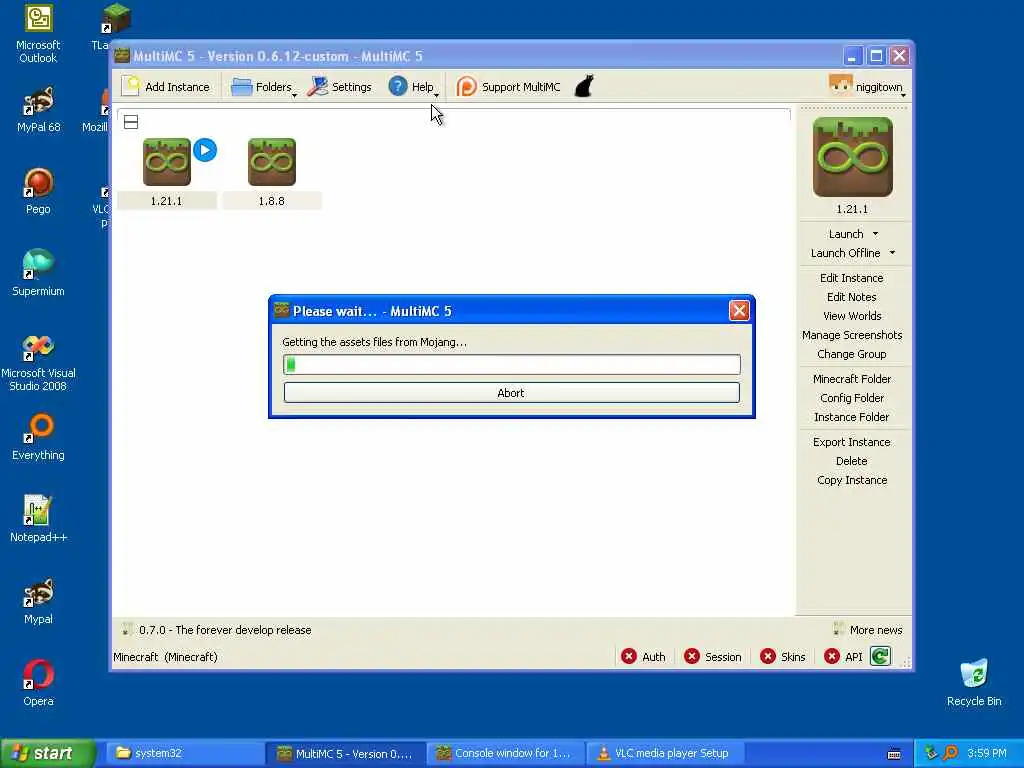
Task: Switch to MultiMC 5 taskbar button
Action: (346, 753)
